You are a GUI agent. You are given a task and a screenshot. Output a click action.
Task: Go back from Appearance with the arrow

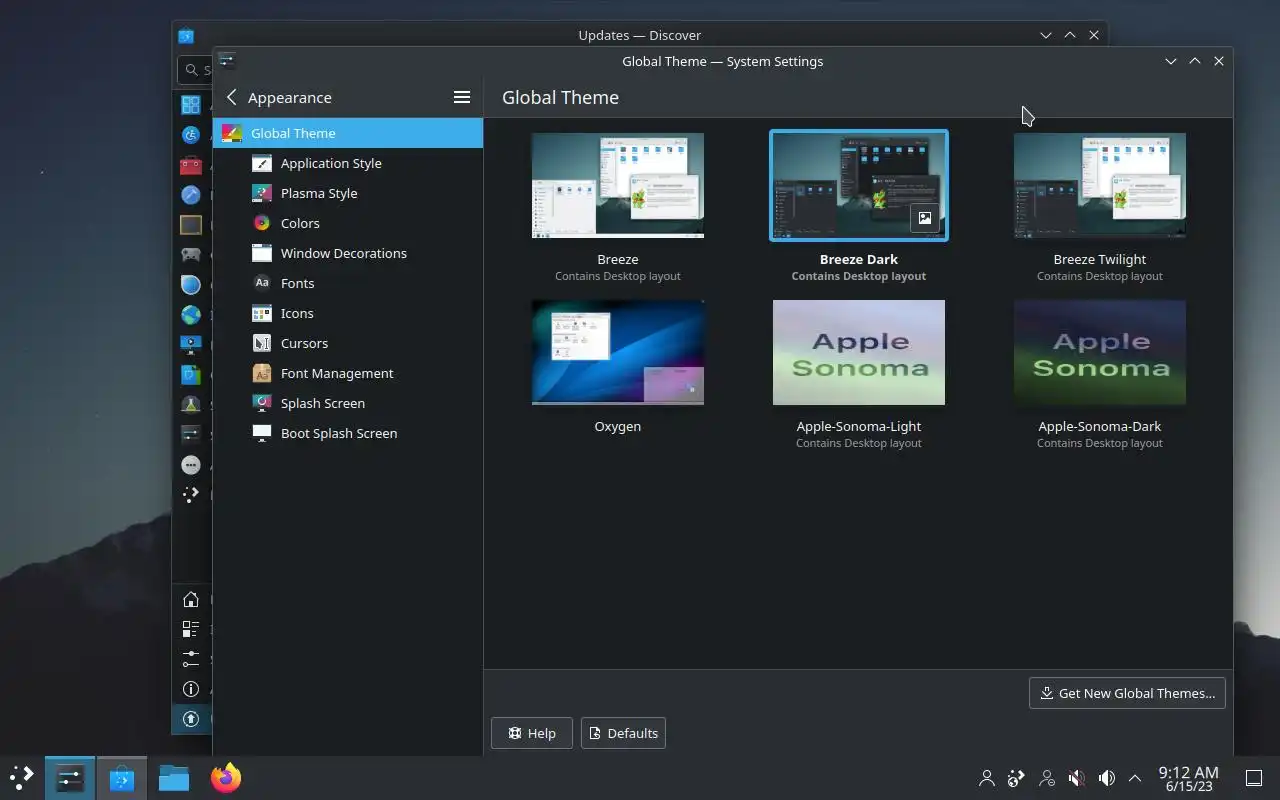click(x=232, y=97)
